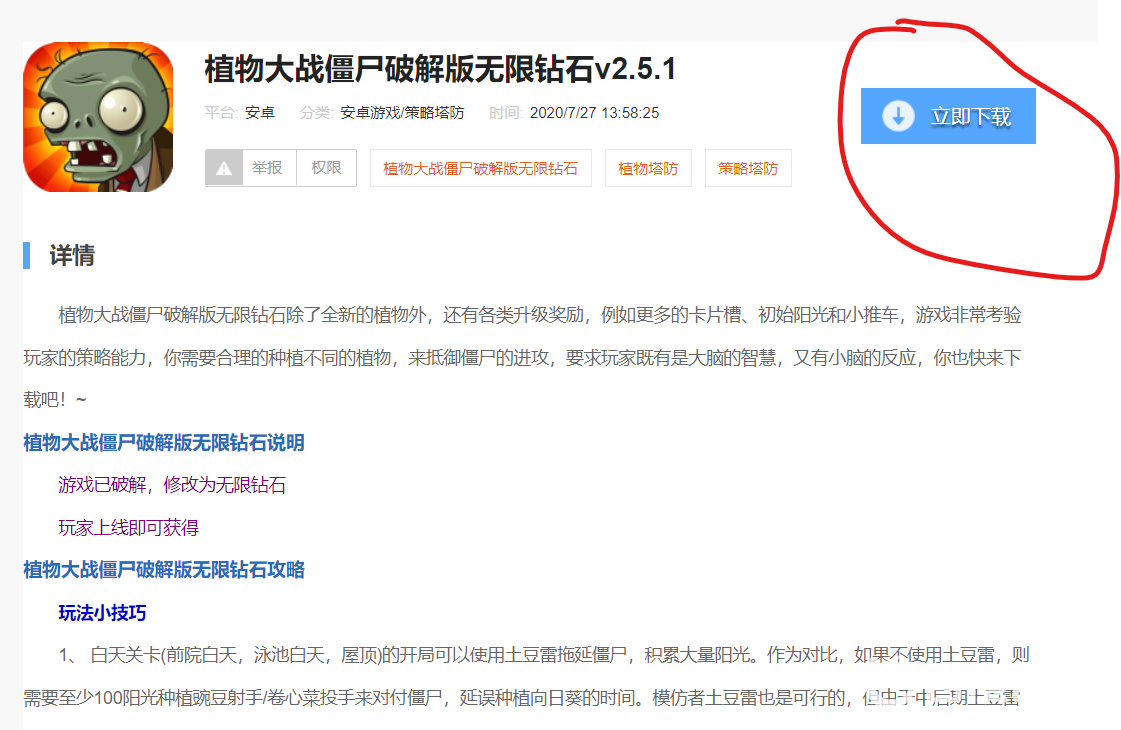The height and width of the screenshot is (730, 1121).
Task: Click the zombie head app icon
Action: coord(98,117)
